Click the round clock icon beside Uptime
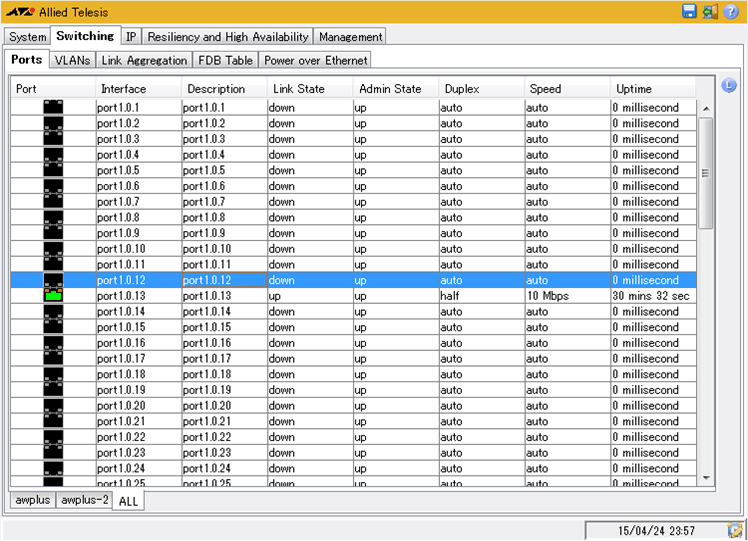The height and width of the screenshot is (541, 748). click(x=729, y=86)
